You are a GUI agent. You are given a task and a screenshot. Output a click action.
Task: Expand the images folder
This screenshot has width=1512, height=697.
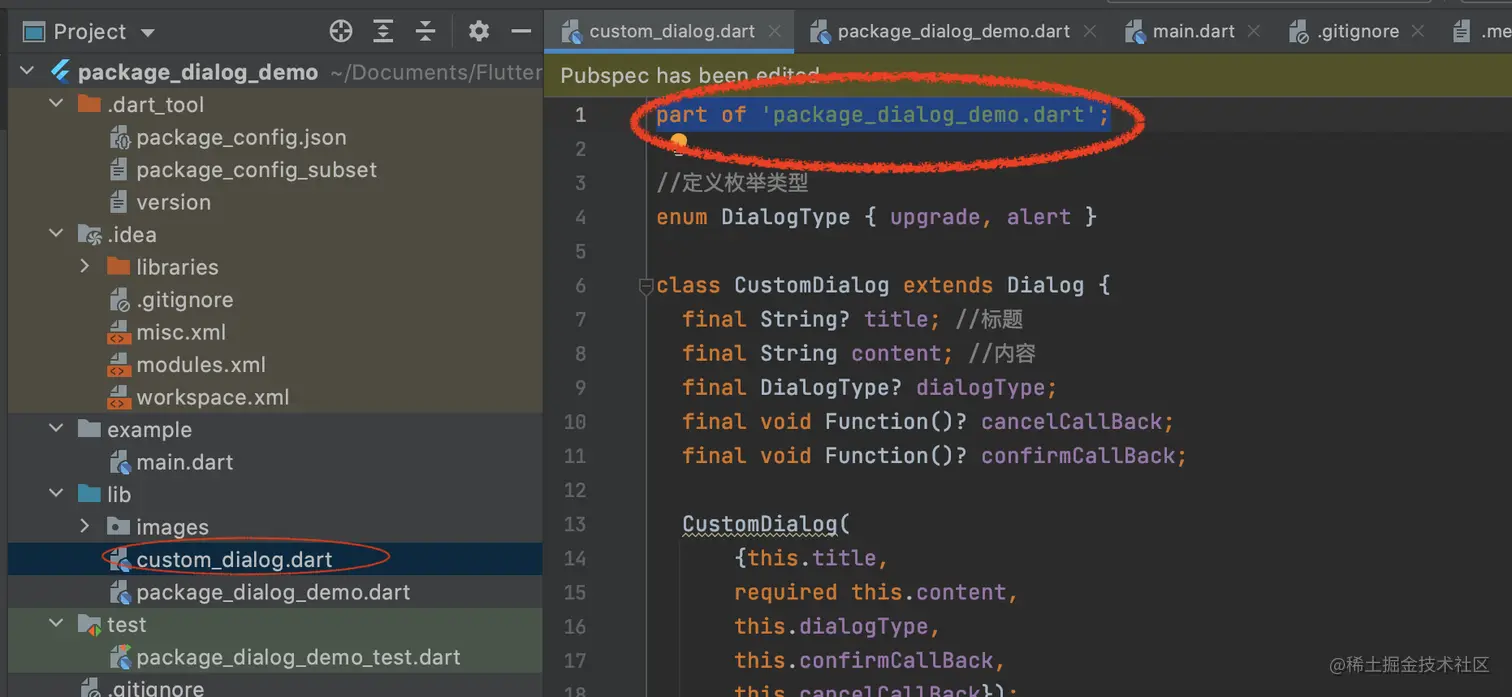(85, 527)
